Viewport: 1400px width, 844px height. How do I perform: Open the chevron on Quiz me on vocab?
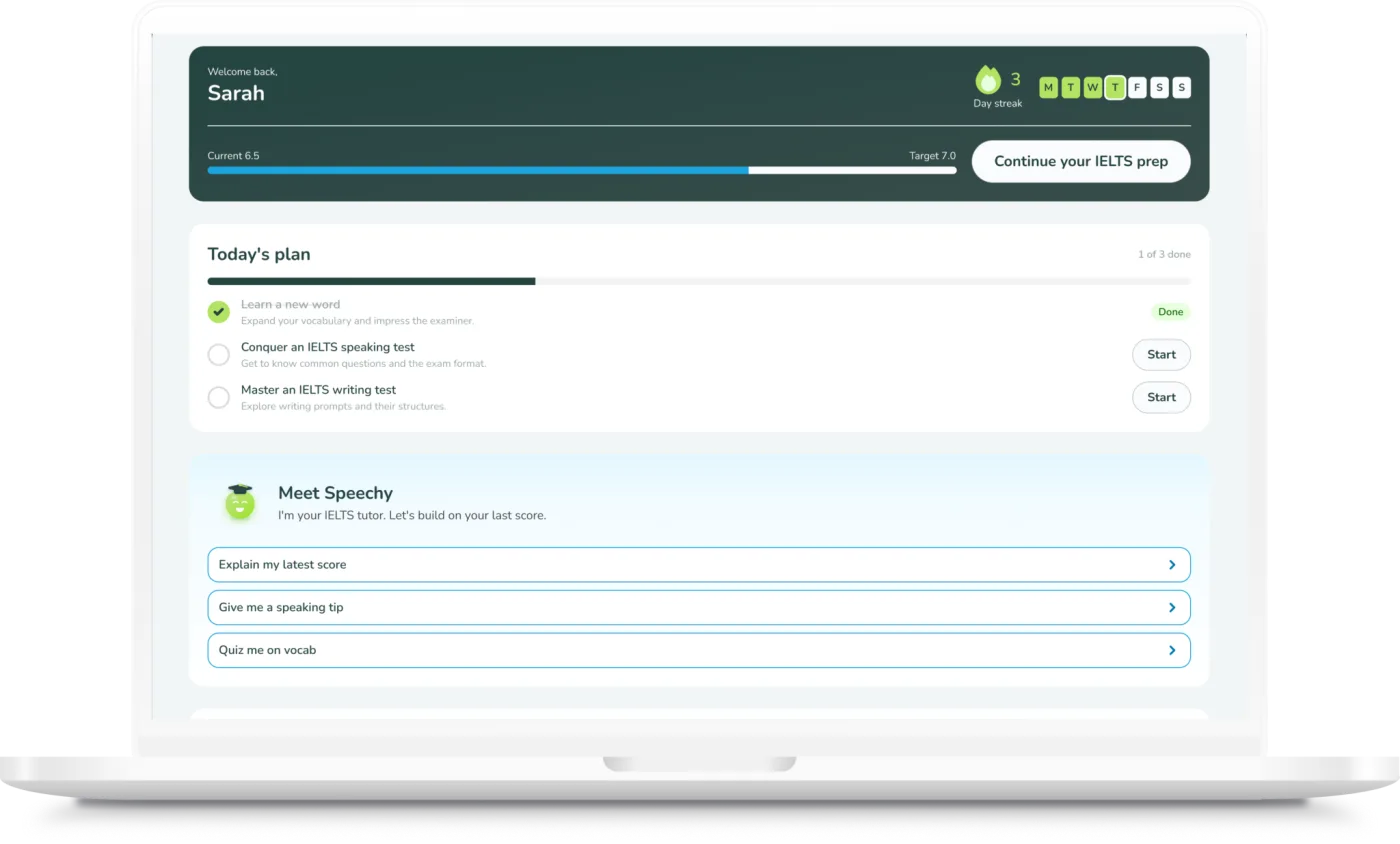point(1172,650)
